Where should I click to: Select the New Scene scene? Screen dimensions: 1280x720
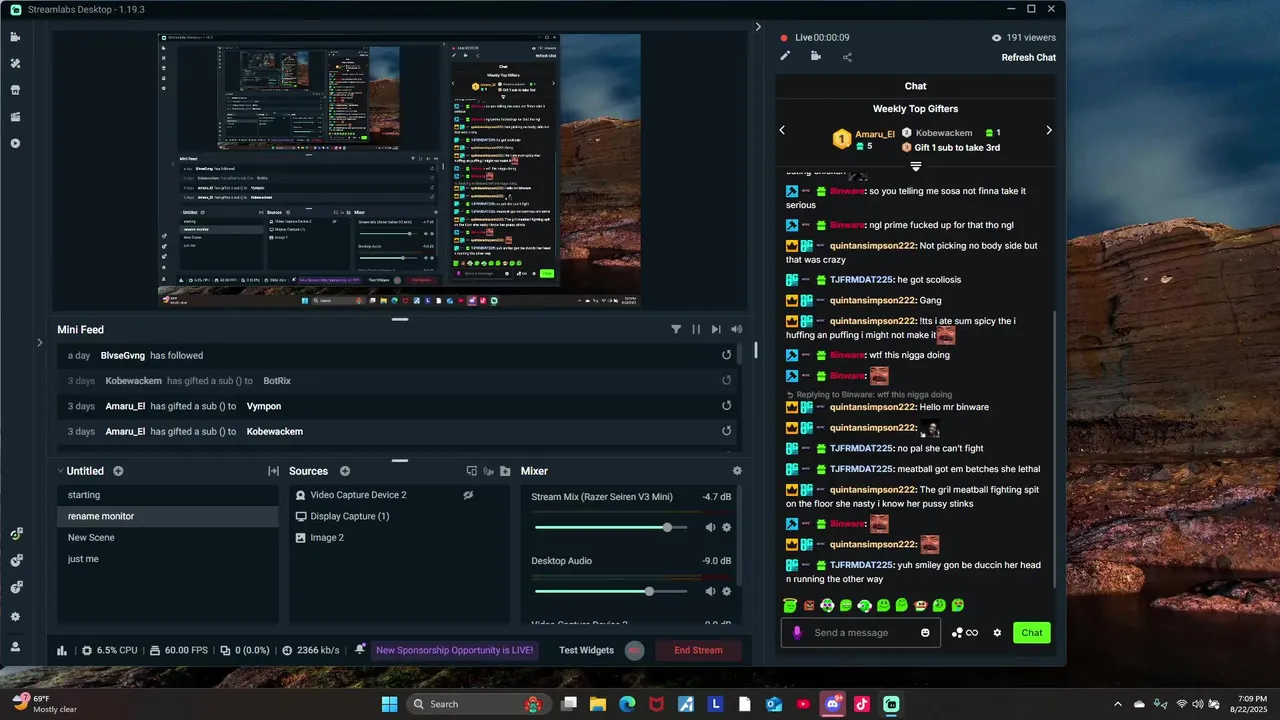point(167,538)
